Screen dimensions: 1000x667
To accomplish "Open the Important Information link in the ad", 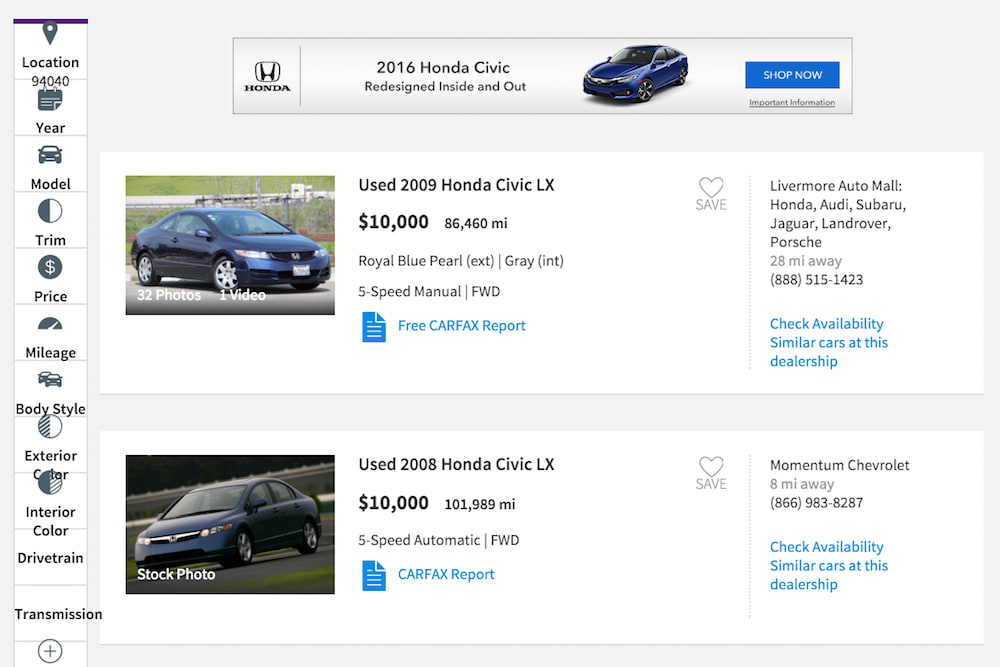I will (792, 103).
